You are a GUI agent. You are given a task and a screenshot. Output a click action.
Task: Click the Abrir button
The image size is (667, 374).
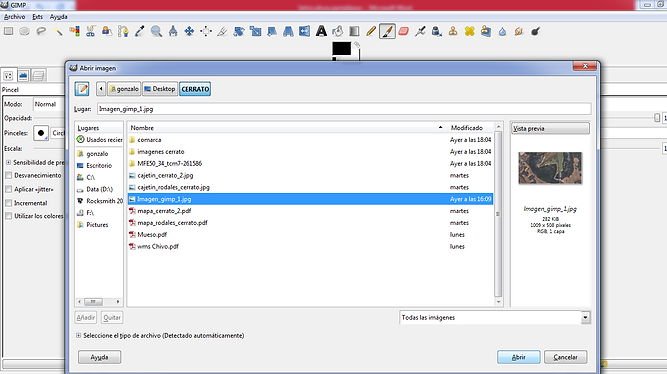(519, 357)
